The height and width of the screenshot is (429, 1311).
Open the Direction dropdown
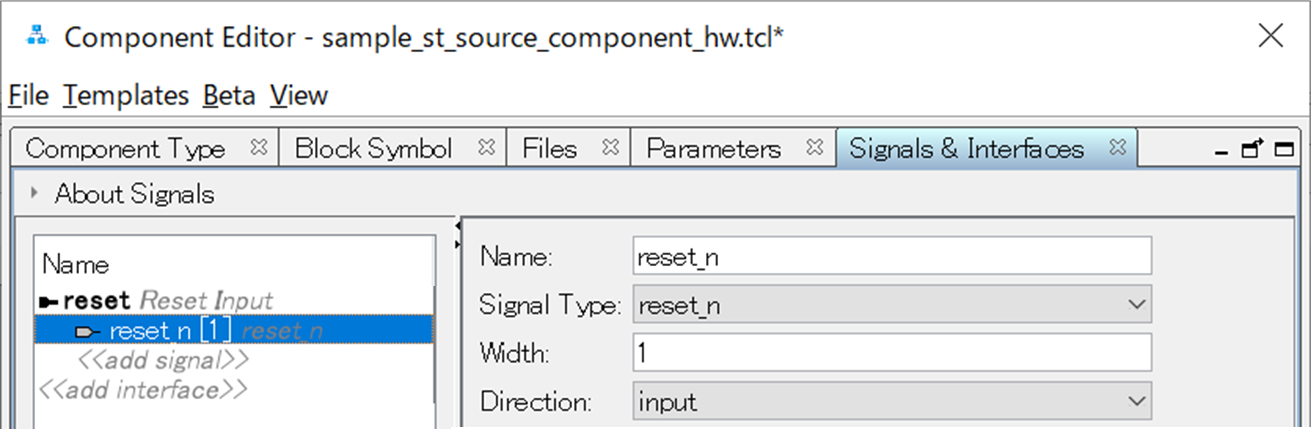click(x=1134, y=402)
